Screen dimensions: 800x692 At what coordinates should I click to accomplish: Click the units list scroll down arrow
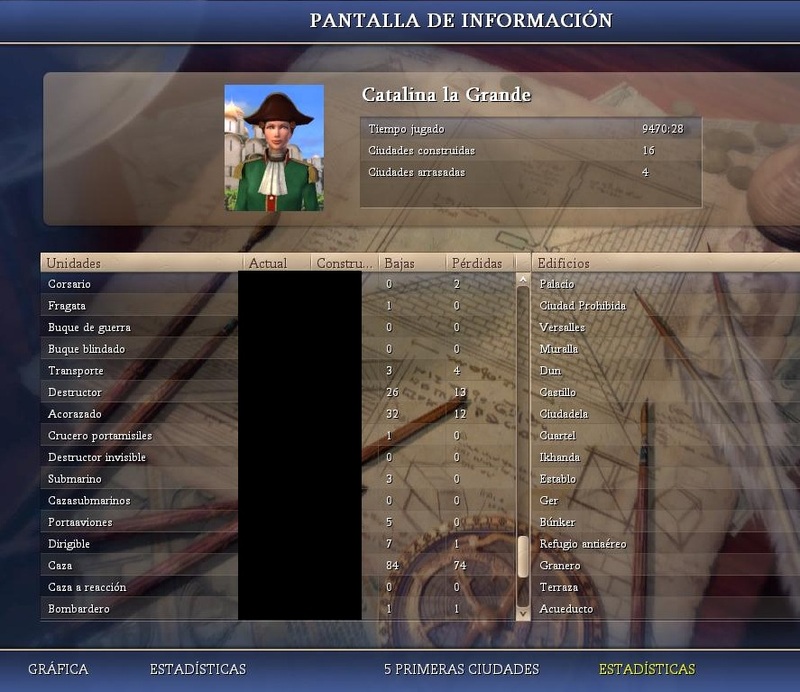[522, 611]
